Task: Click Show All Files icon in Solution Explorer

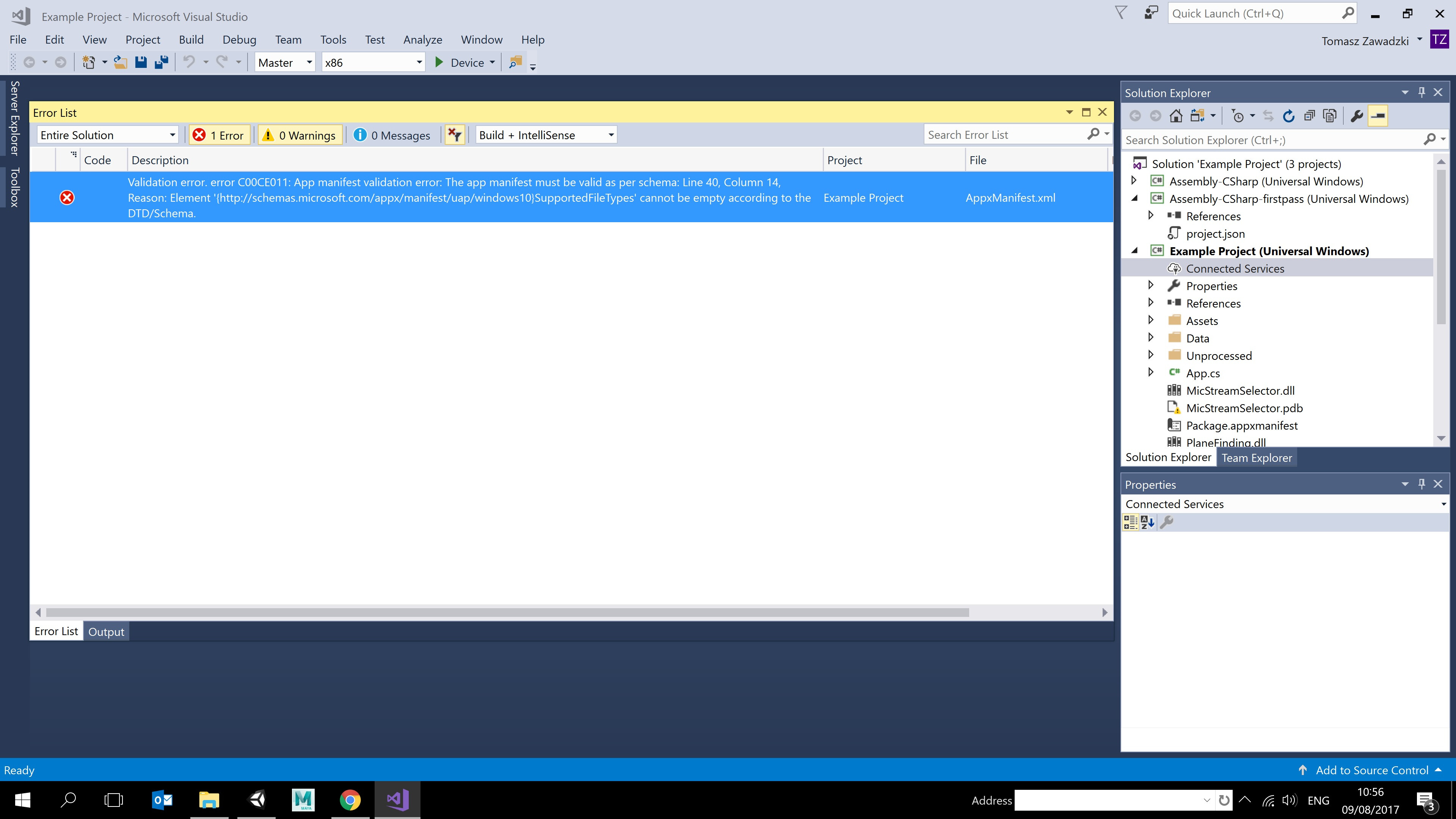Action: pyautogui.click(x=1330, y=116)
